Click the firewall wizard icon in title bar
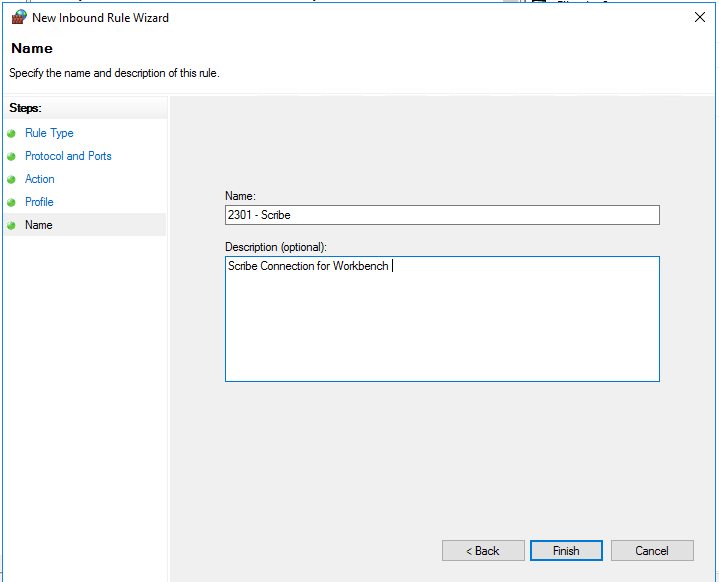This screenshot has width=719, height=582. point(18,17)
